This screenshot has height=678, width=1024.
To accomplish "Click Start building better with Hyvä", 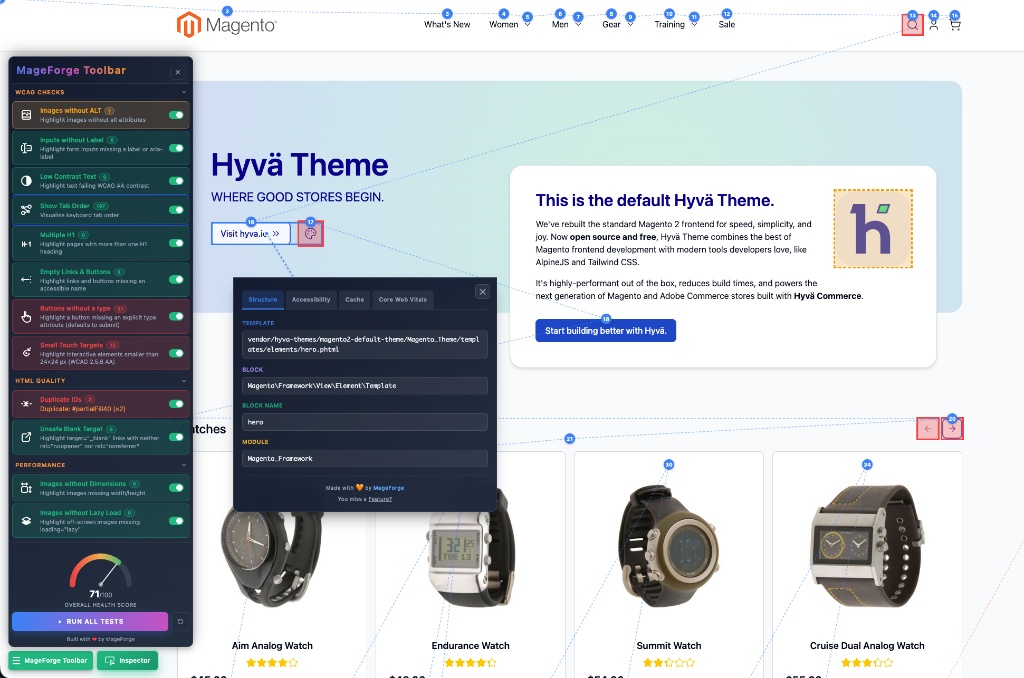I will point(605,331).
